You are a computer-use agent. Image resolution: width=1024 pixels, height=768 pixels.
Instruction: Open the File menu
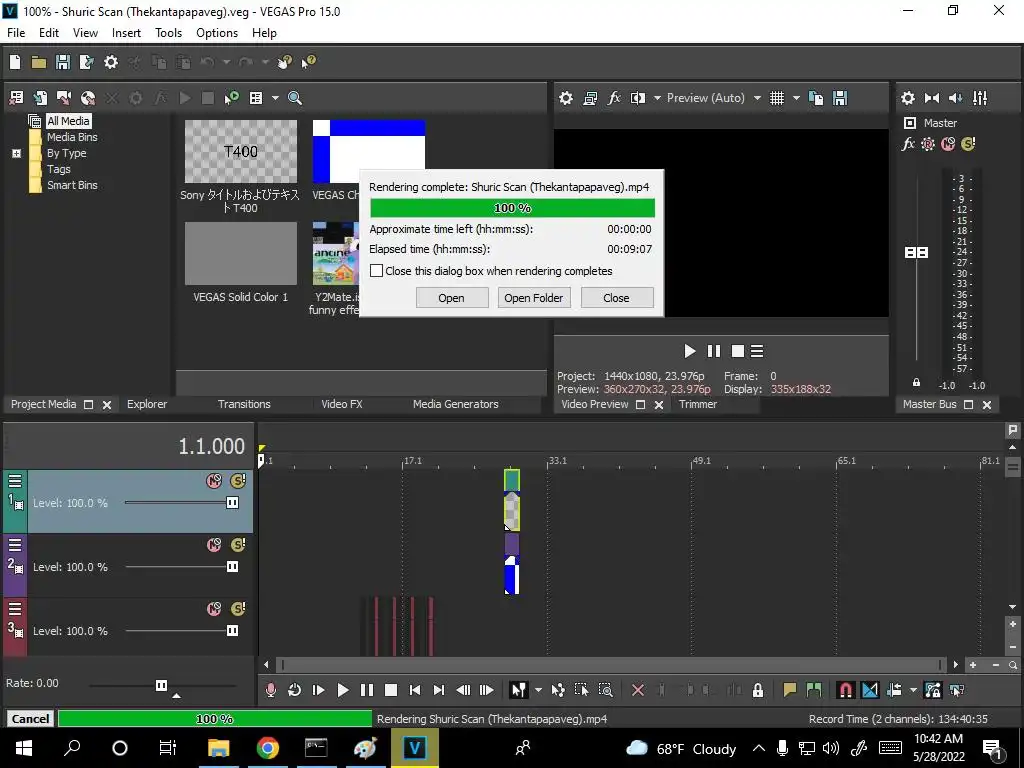pyautogui.click(x=16, y=33)
